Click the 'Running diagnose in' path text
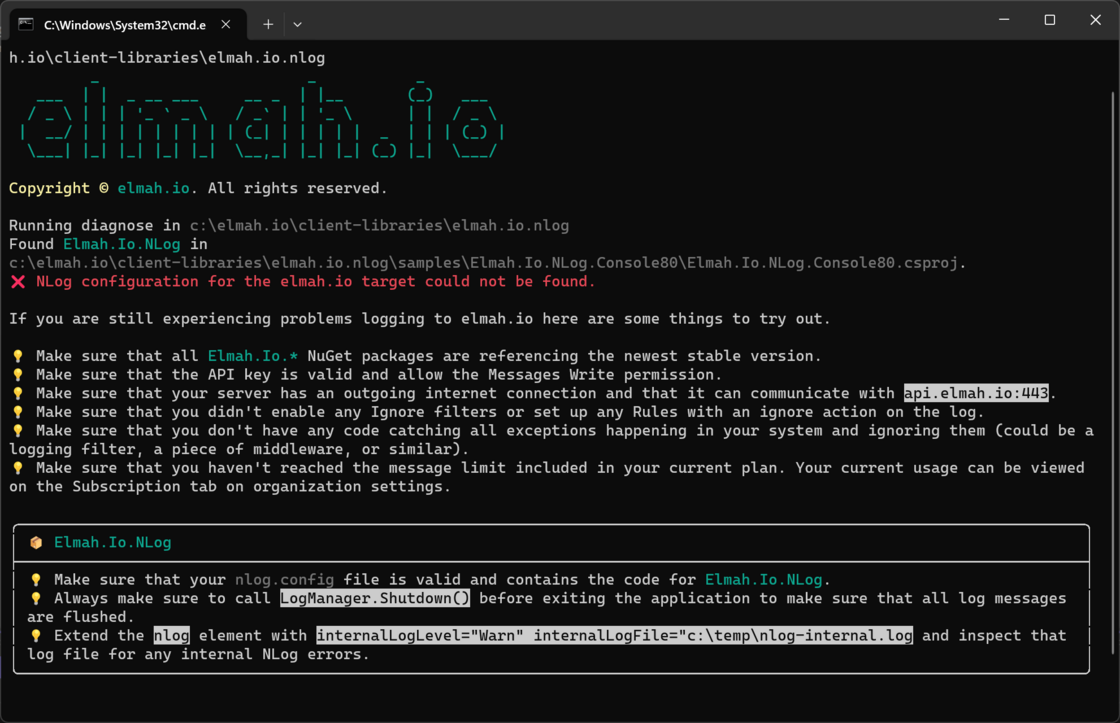 [x=379, y=226]
